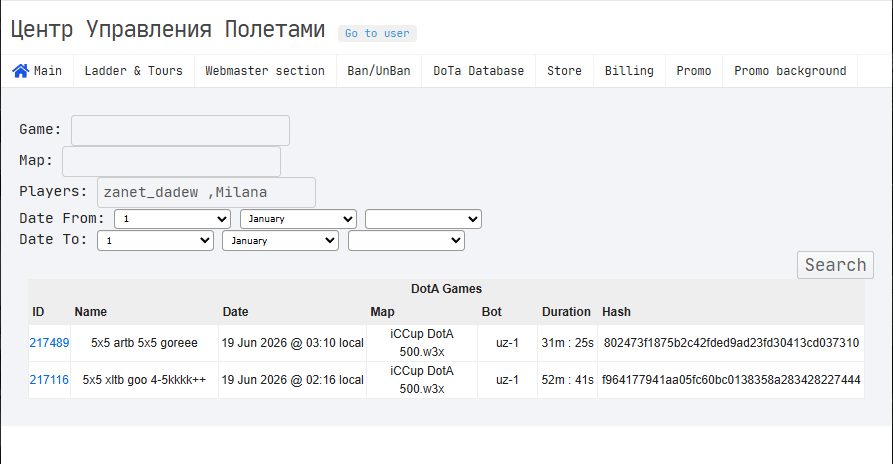Click date 19 Jun 2026 @ 02:16 local

[x=292, y=380]
